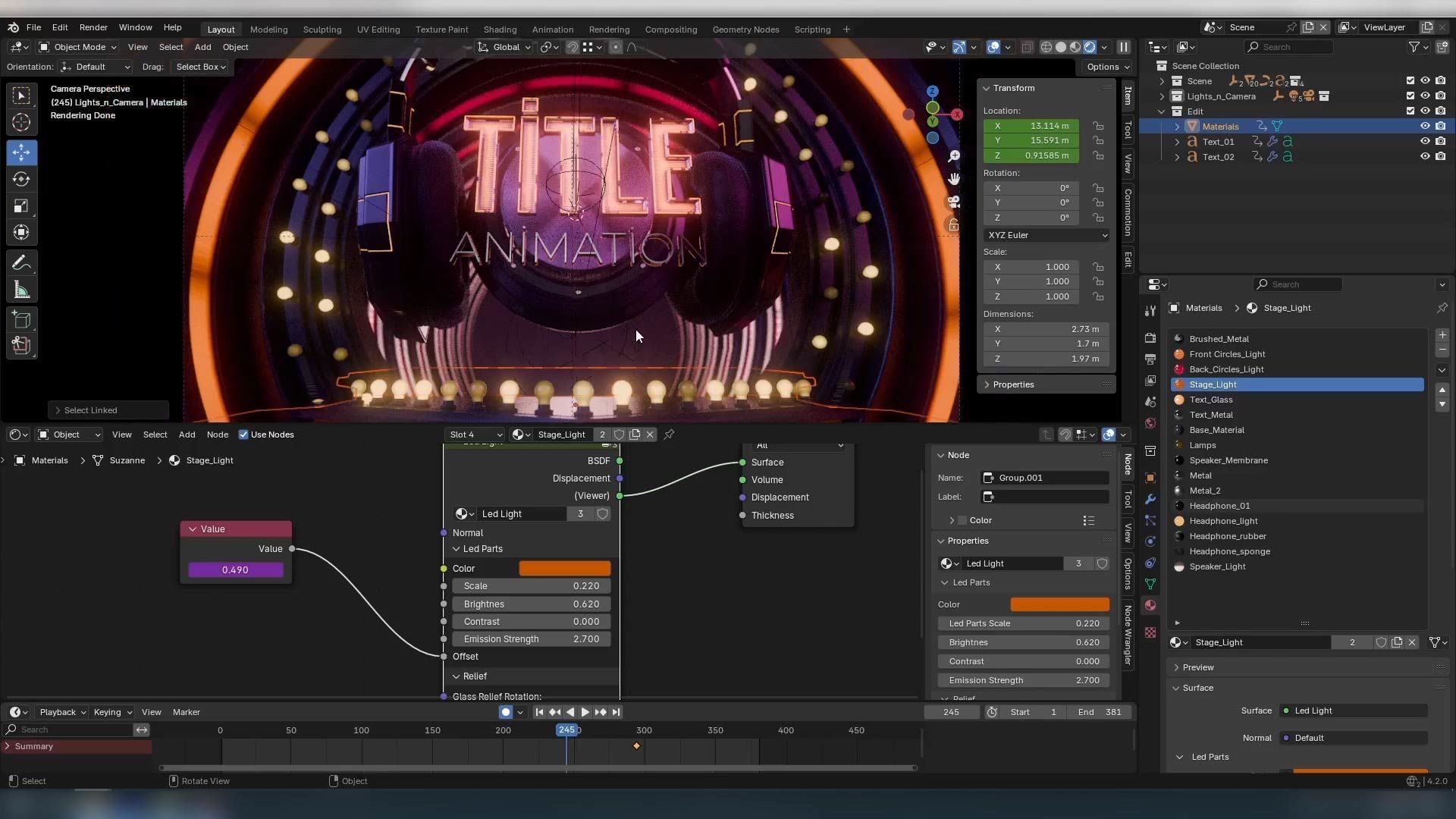Viewport: 1456px width, 819px height.
Task: Click the orange Color swatch in node
Action: tap(564, 569)
